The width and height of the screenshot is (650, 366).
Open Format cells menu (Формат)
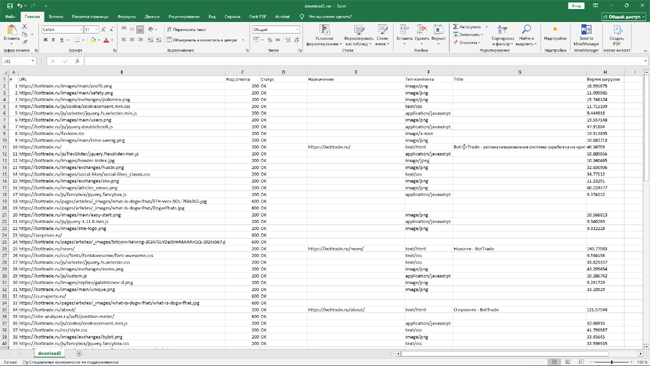click(x=438, y=35)
